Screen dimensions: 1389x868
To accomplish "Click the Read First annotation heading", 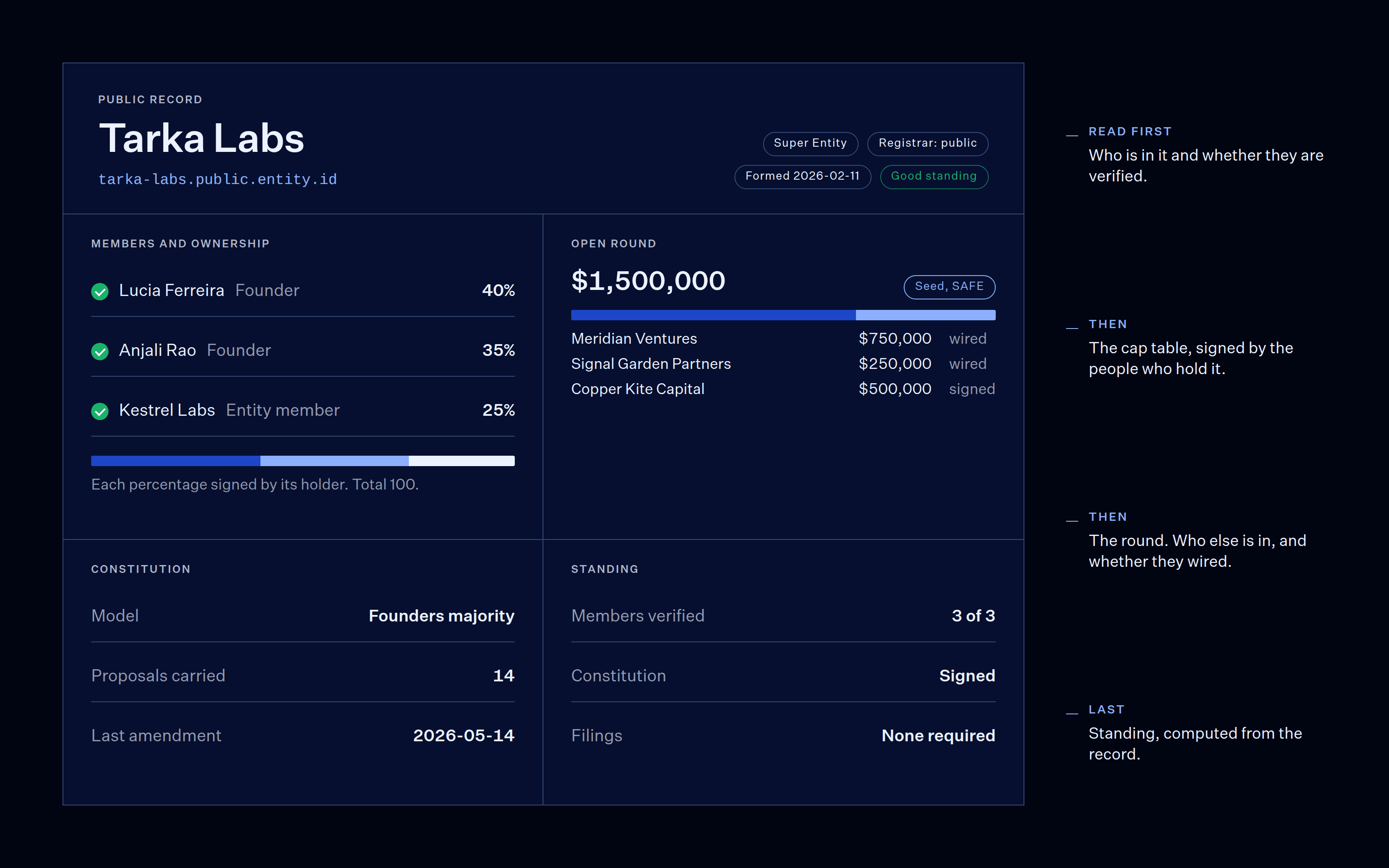I will (1129, 132).
